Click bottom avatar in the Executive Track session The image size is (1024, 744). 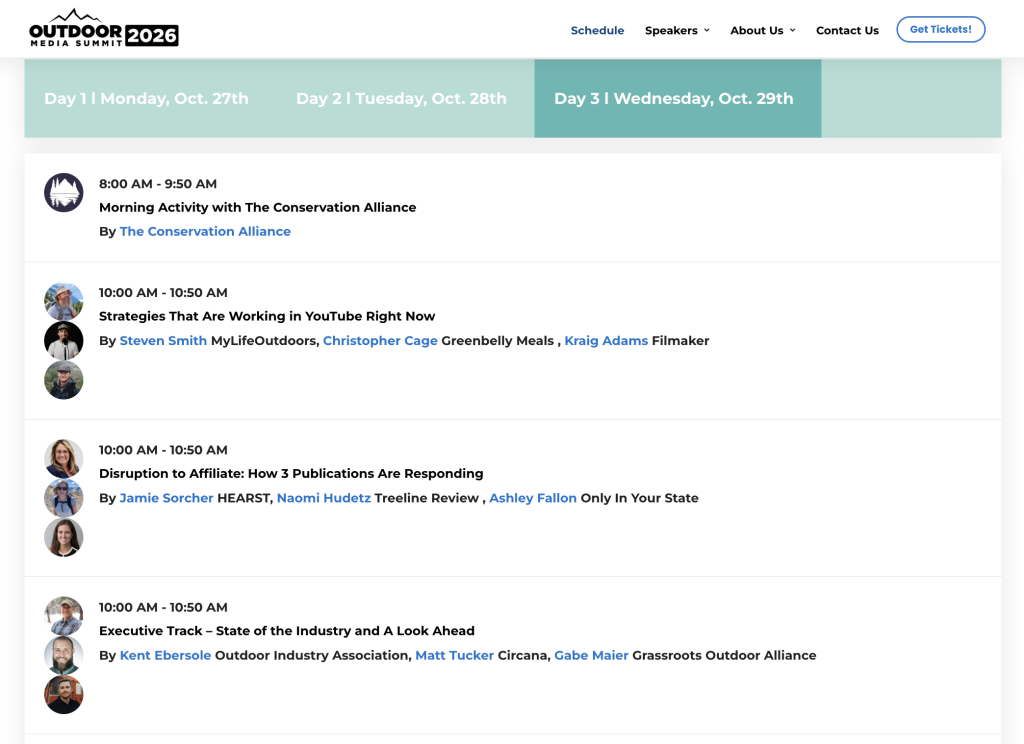pos(64,694)
